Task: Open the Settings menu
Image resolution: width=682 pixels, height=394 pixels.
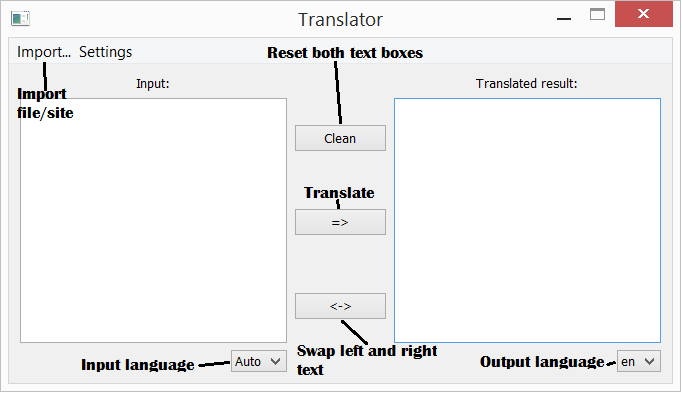Action: [x=105, y=52]
